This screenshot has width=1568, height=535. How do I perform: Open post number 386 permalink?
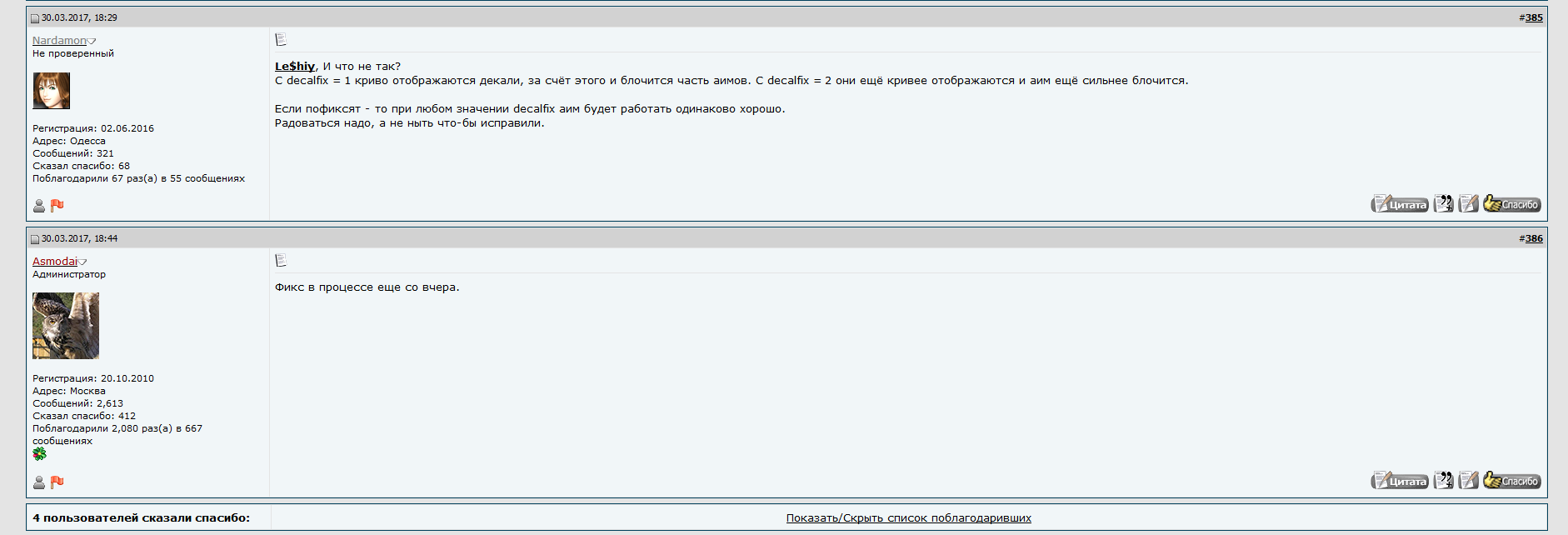pyautogui.click(x=1534, y=238)
